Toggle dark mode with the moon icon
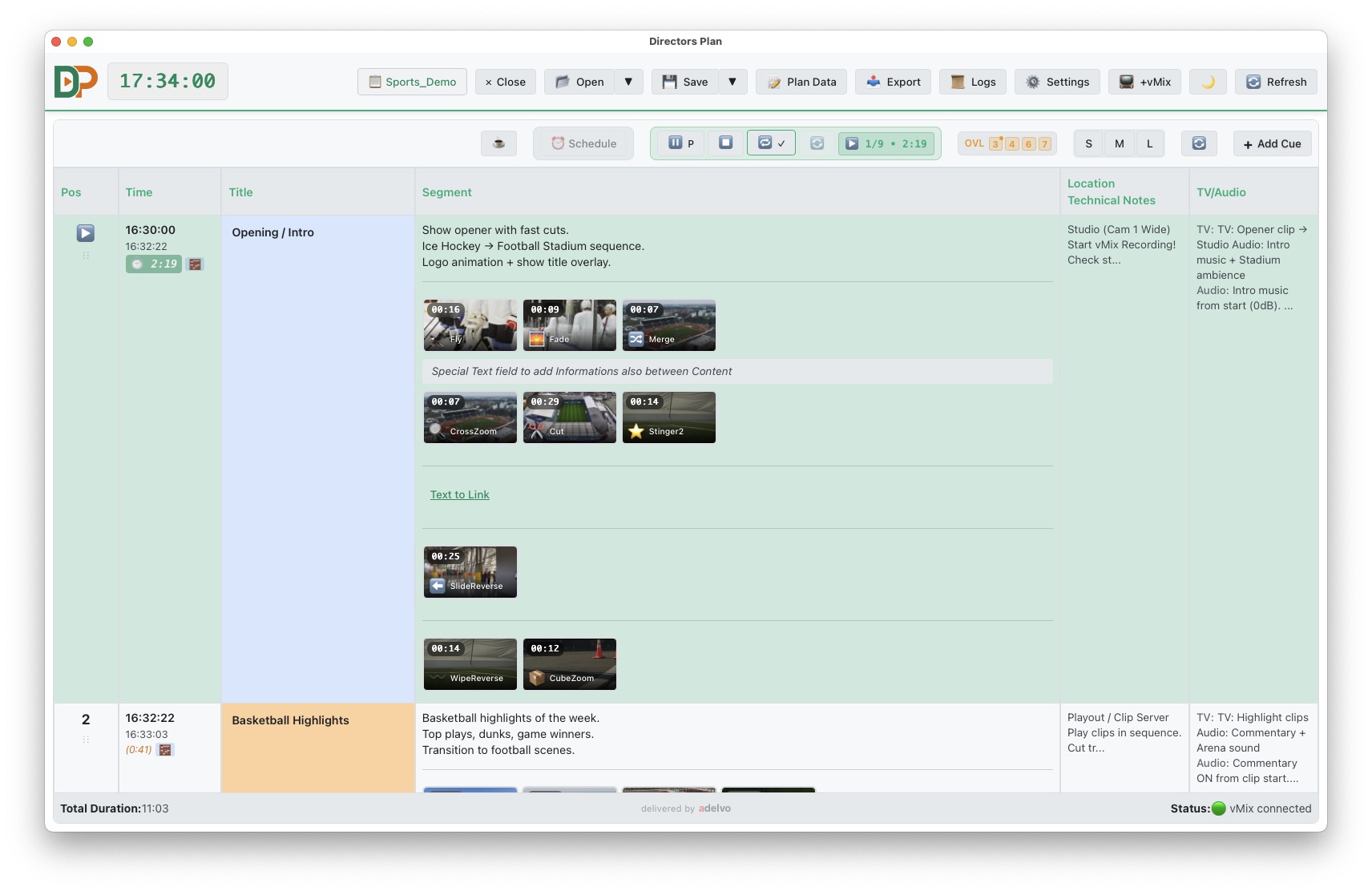1372x891 pixels. [1208, 81]
